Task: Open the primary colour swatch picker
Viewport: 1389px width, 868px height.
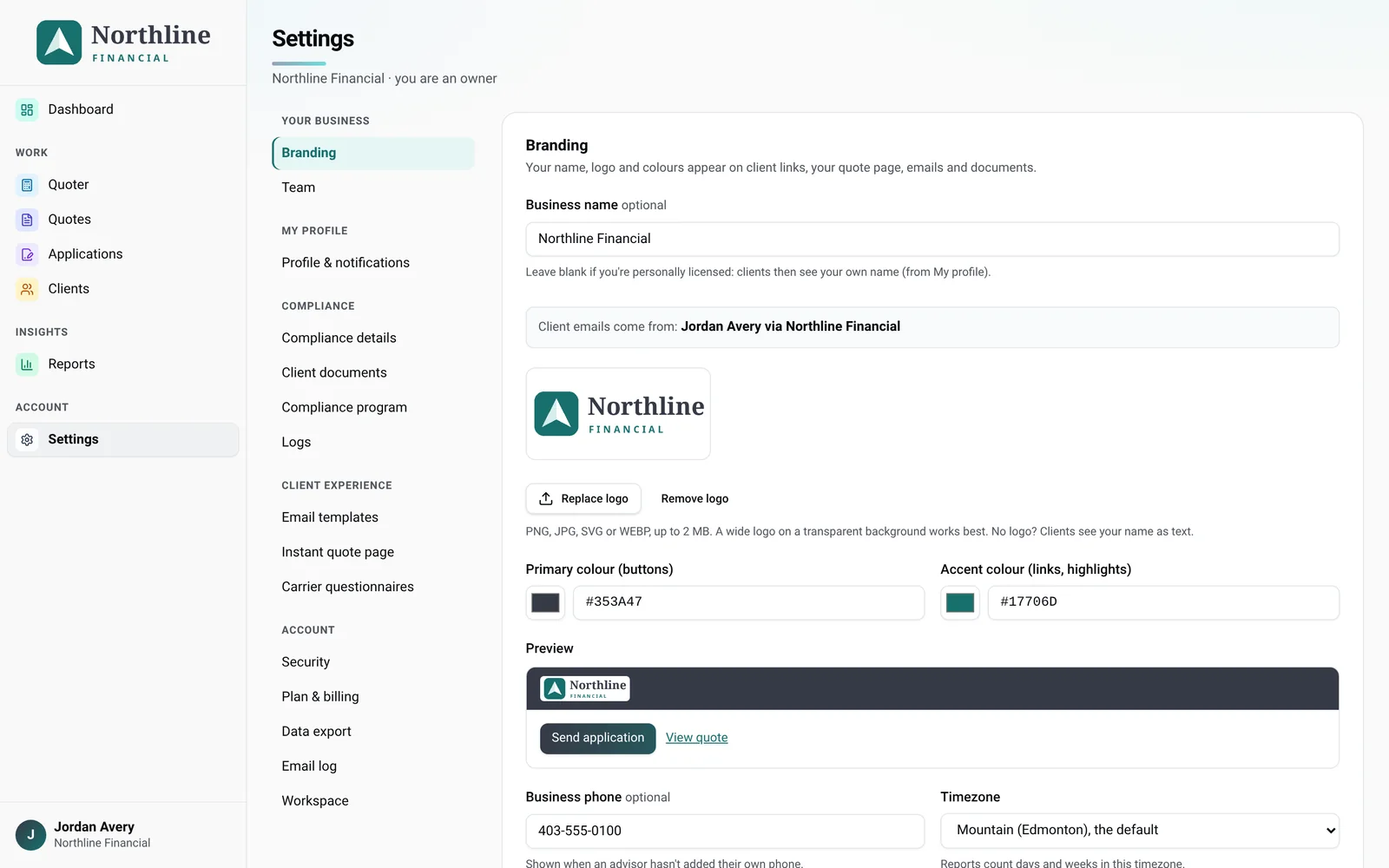Action: pyautogui.click(x=545, y=602)
